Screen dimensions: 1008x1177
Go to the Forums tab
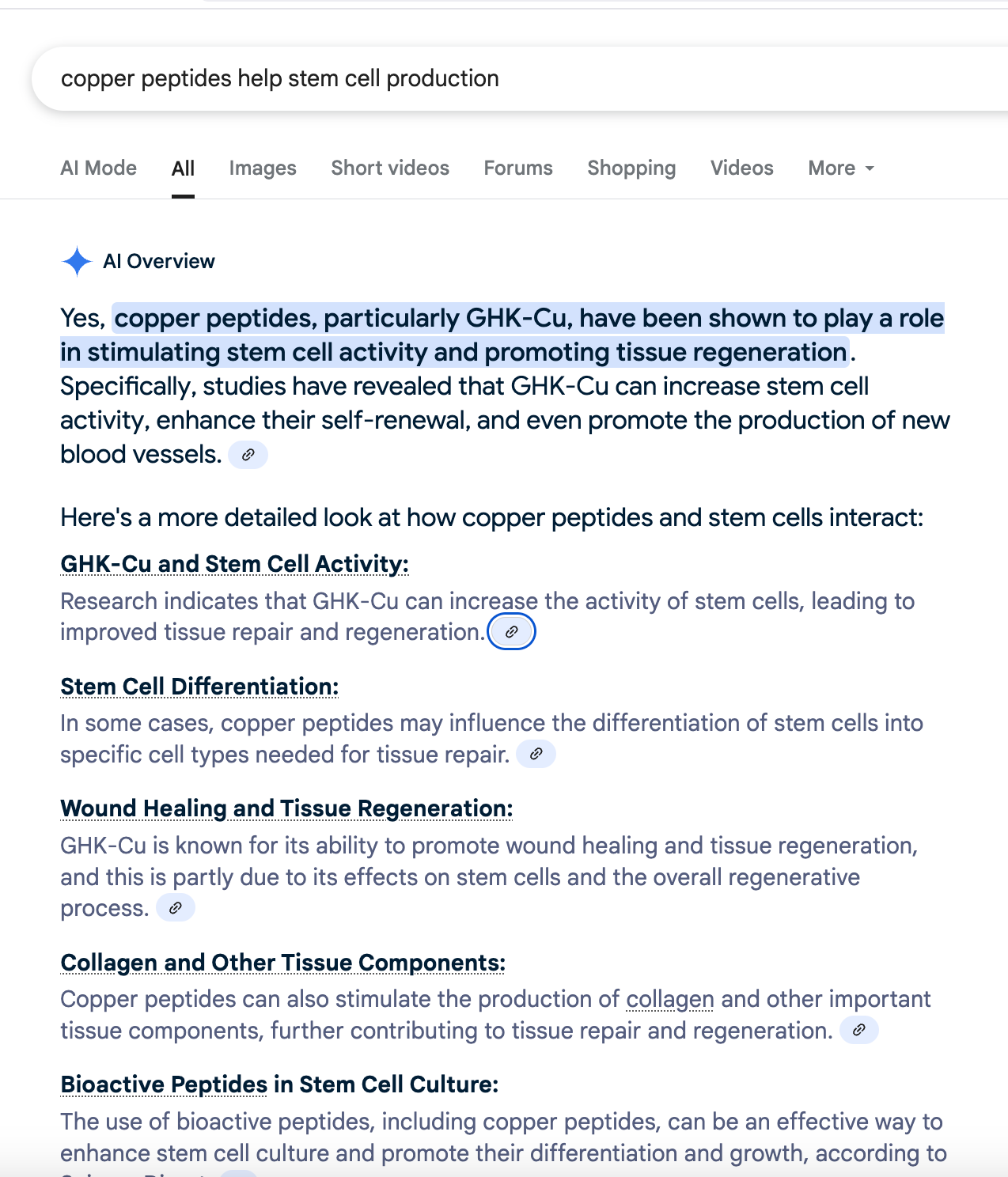[518, 168]
